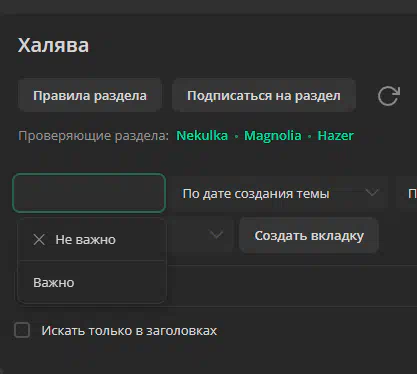Click the chevron arrow in the По дате создания темы field
The height and width of the screenshot is (374, 417).
[372, 193]
